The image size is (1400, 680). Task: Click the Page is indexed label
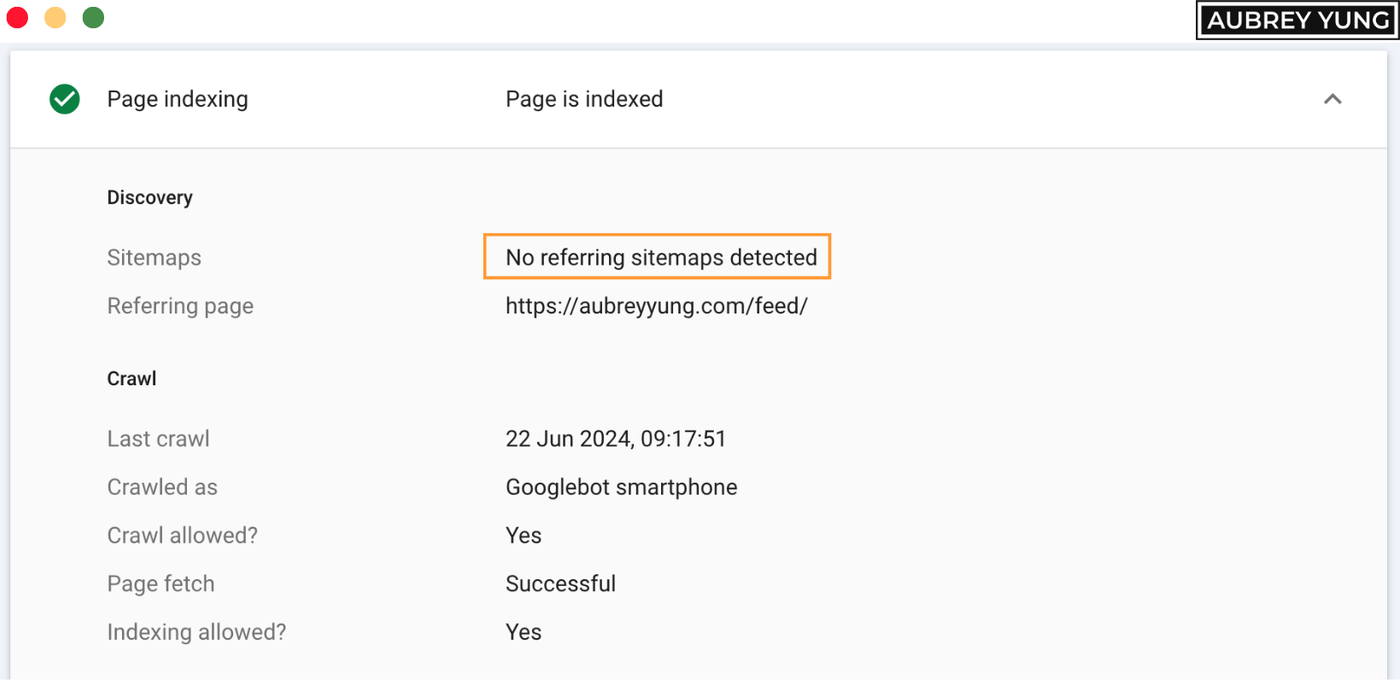(x=584, y=99)
